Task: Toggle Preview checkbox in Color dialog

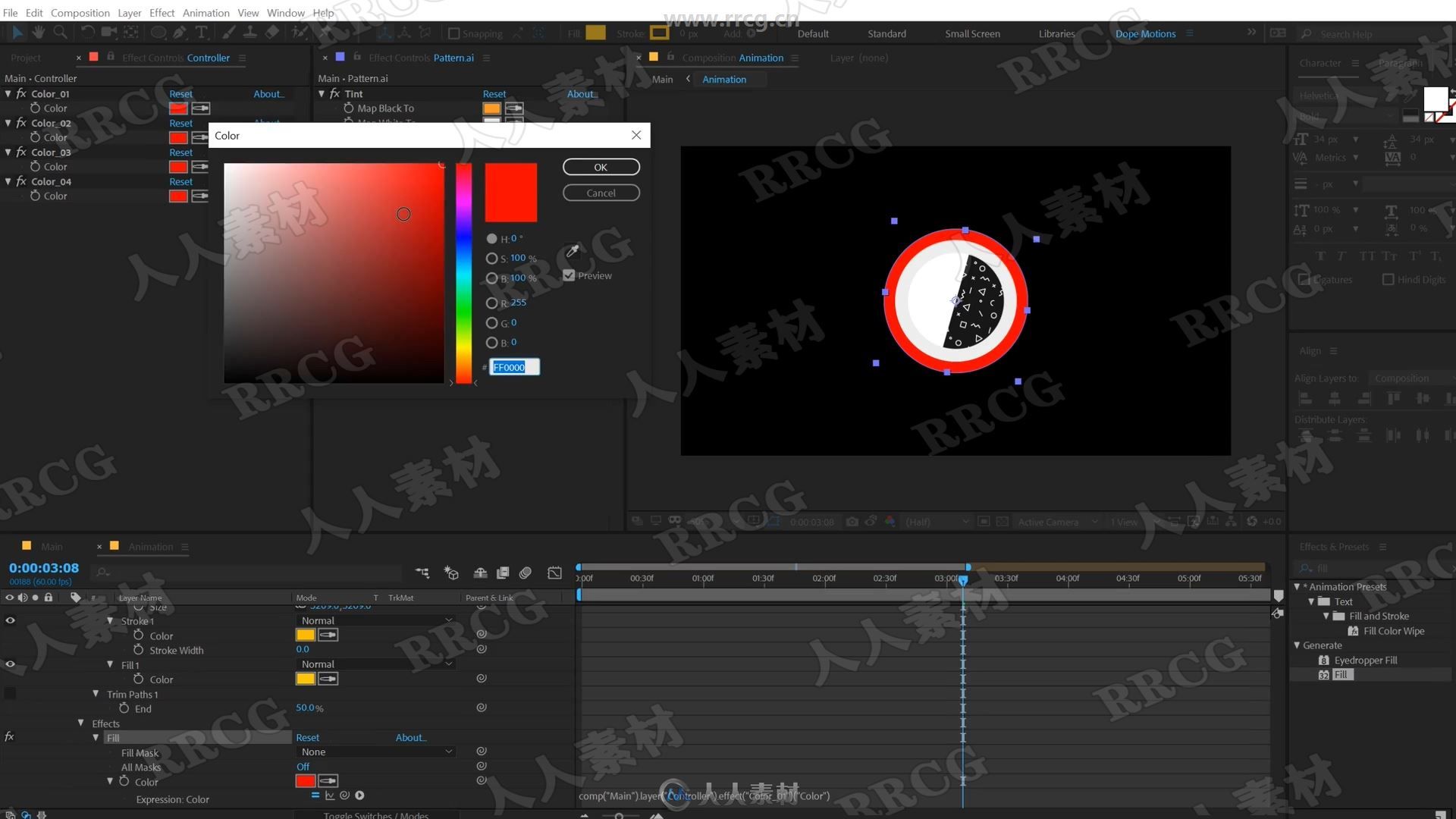Action: click(569, 275)
